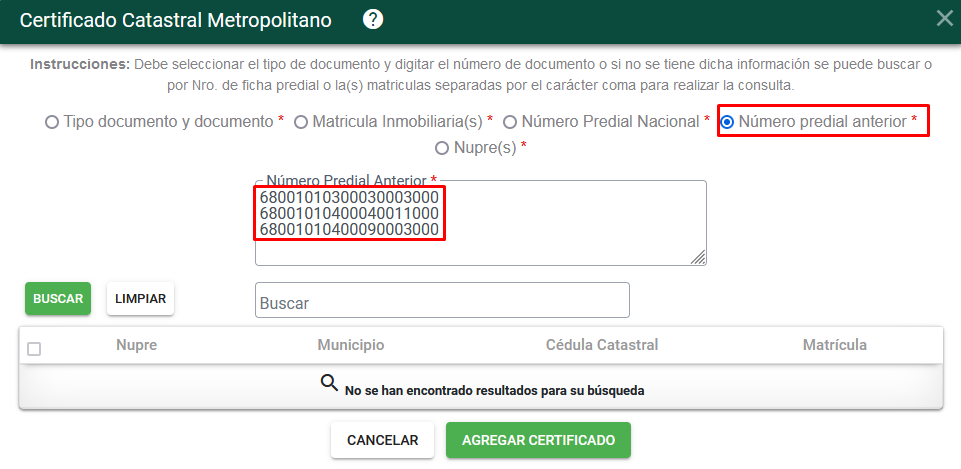
Task: Click the Matrícula column header
Action: [x=835, y=345]
